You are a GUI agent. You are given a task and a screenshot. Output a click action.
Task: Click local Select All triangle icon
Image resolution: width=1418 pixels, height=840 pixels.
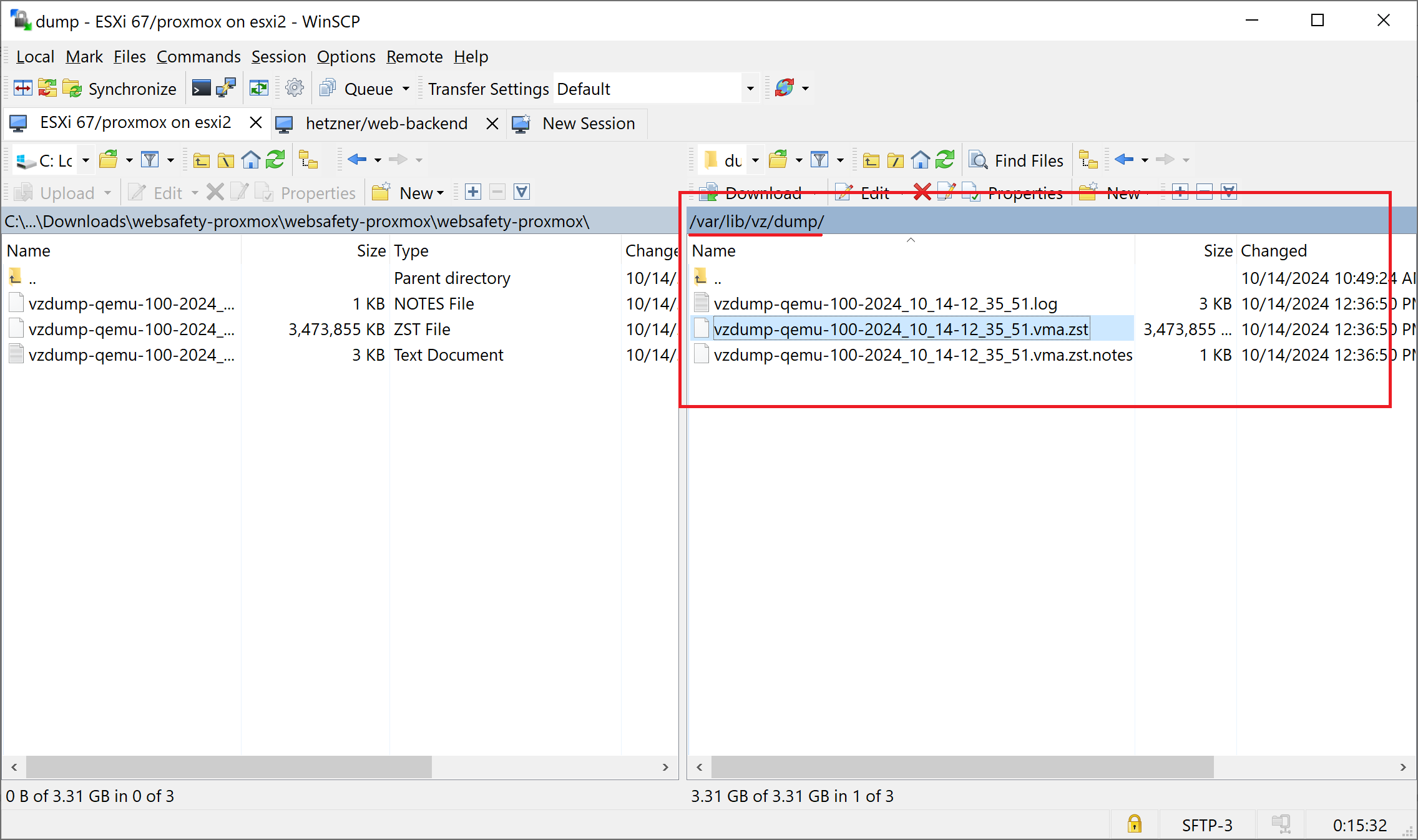coord(522,192)
